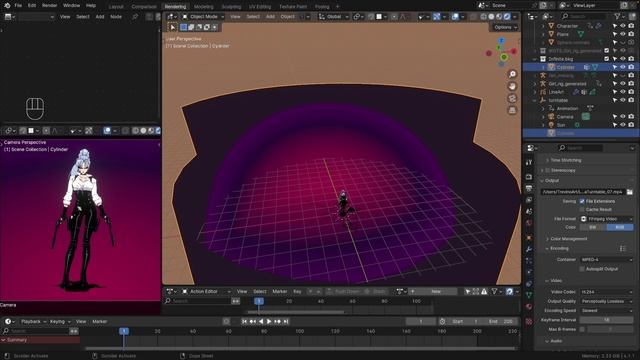Toggle selectability arrow for LineArt row
640x360 pixels.
[615, 92]
